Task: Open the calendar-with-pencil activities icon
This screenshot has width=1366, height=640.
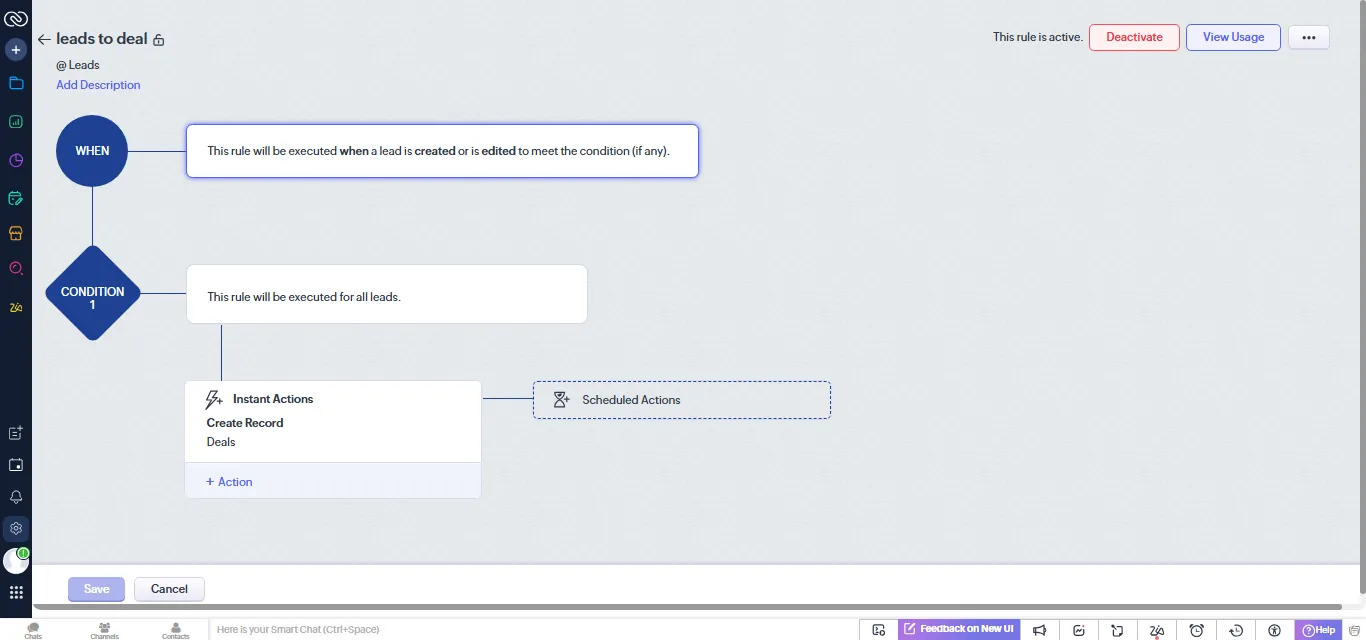Action: (x=16, y=198)
